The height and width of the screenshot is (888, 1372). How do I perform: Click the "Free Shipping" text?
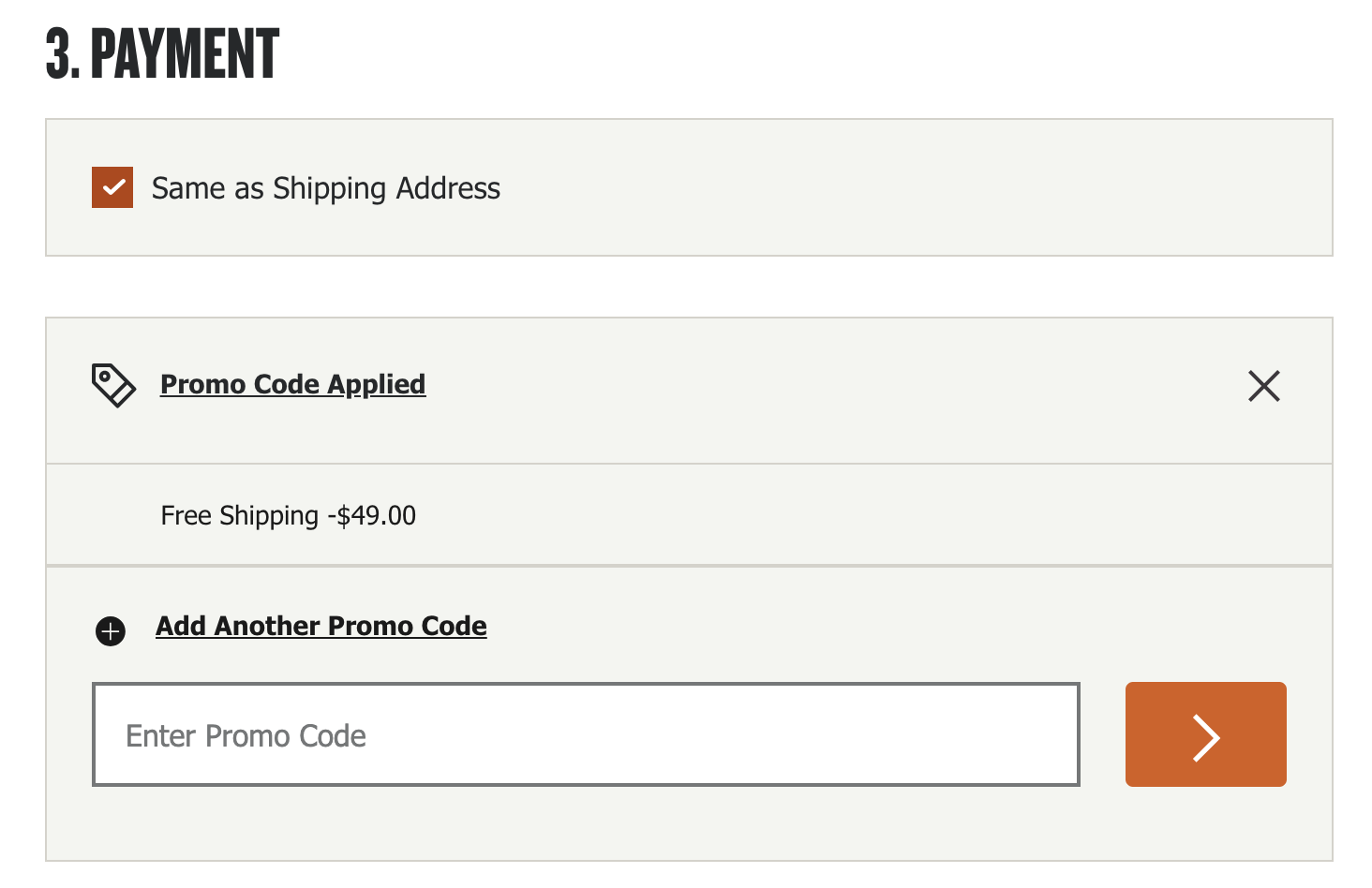[x=239, y=515]
